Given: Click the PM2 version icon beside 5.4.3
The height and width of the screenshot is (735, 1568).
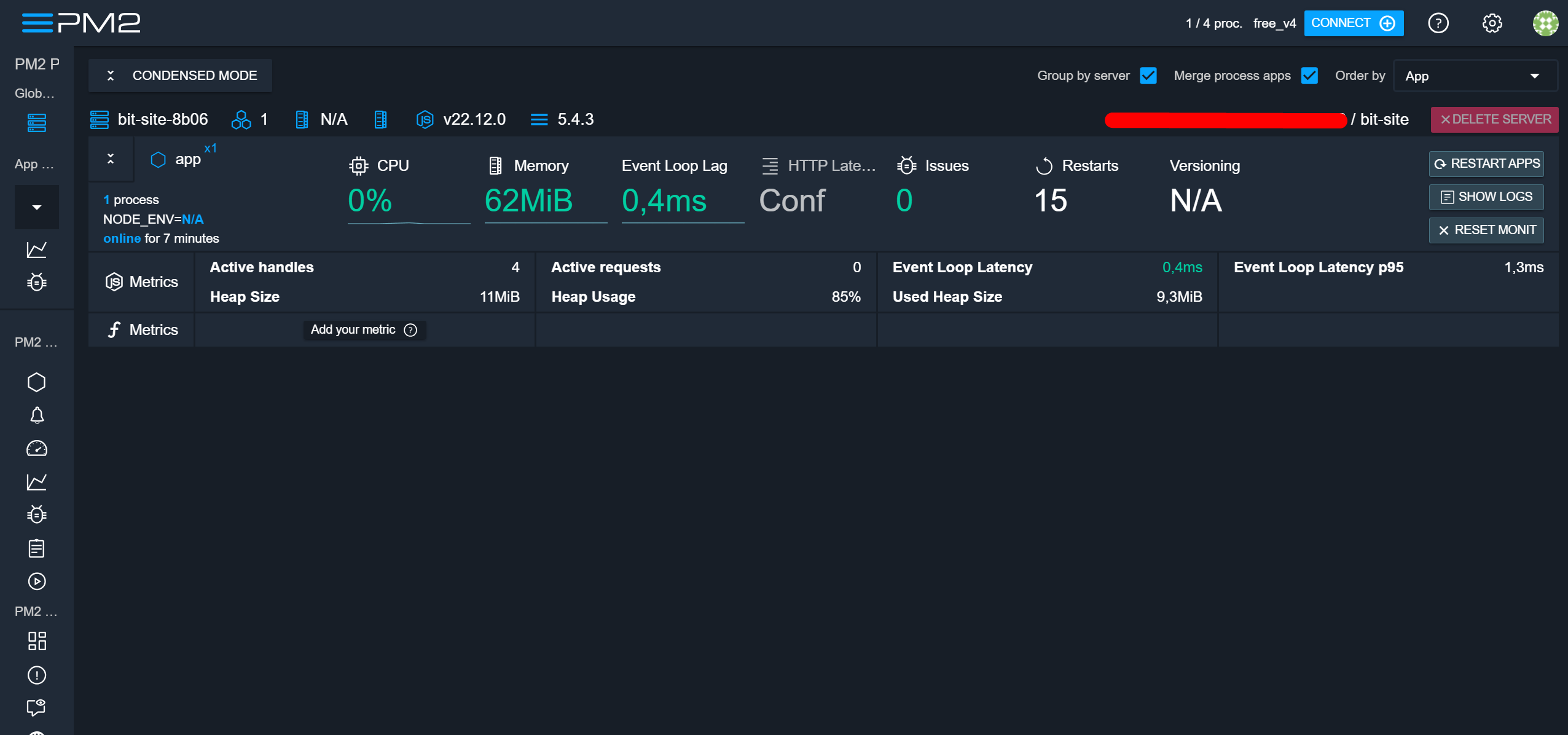Looking at the screenshot, I should [539, 119].
